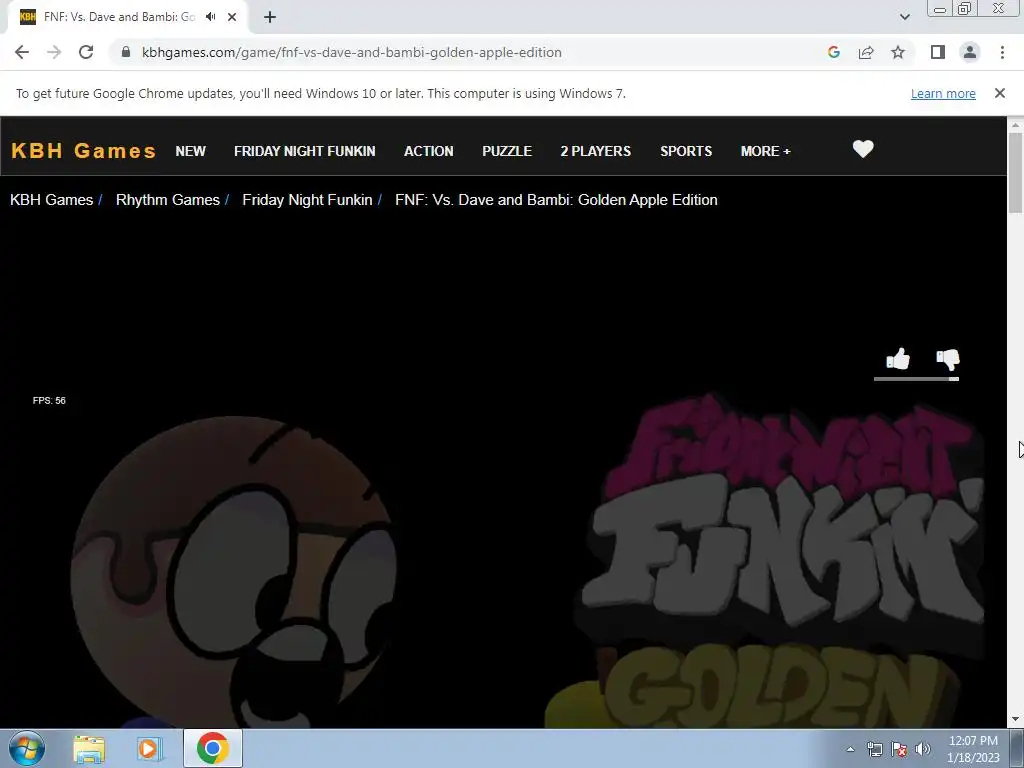This screenshot has height=768, width=1024.
Task: Open the network tray icon
Action: tap(874, 749)
